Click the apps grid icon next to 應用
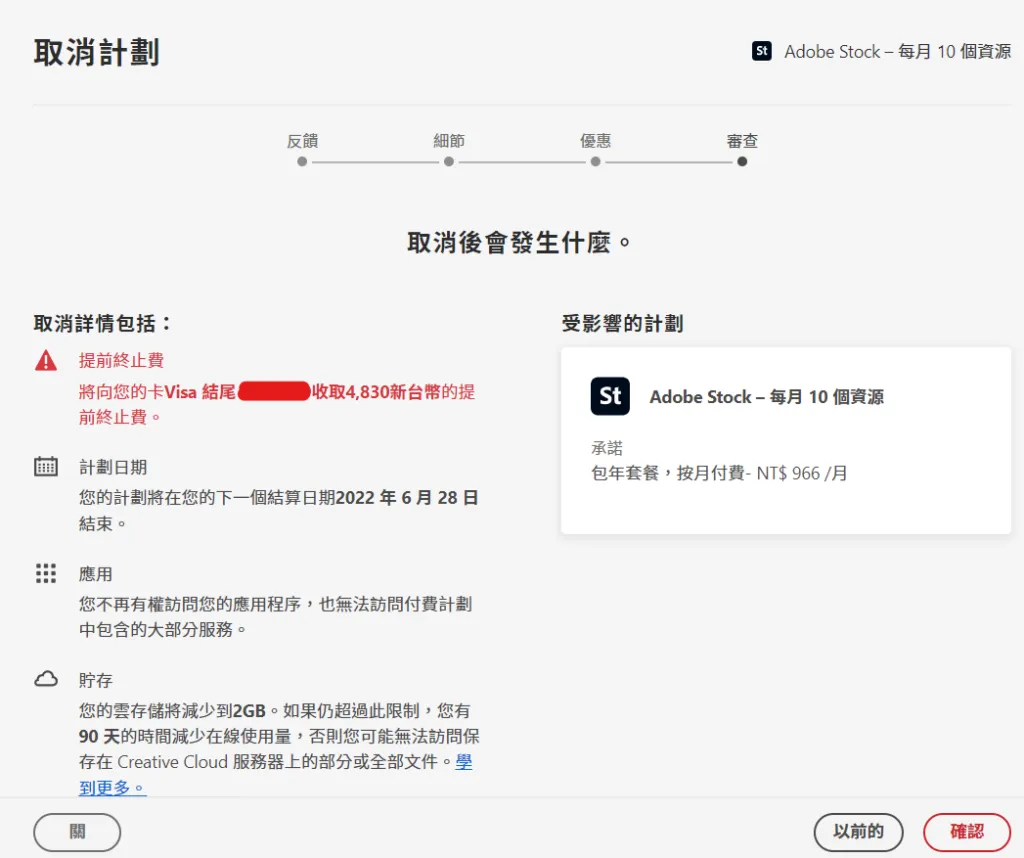The width and height of the screenshot is (1024, 858). click(45, 573)
